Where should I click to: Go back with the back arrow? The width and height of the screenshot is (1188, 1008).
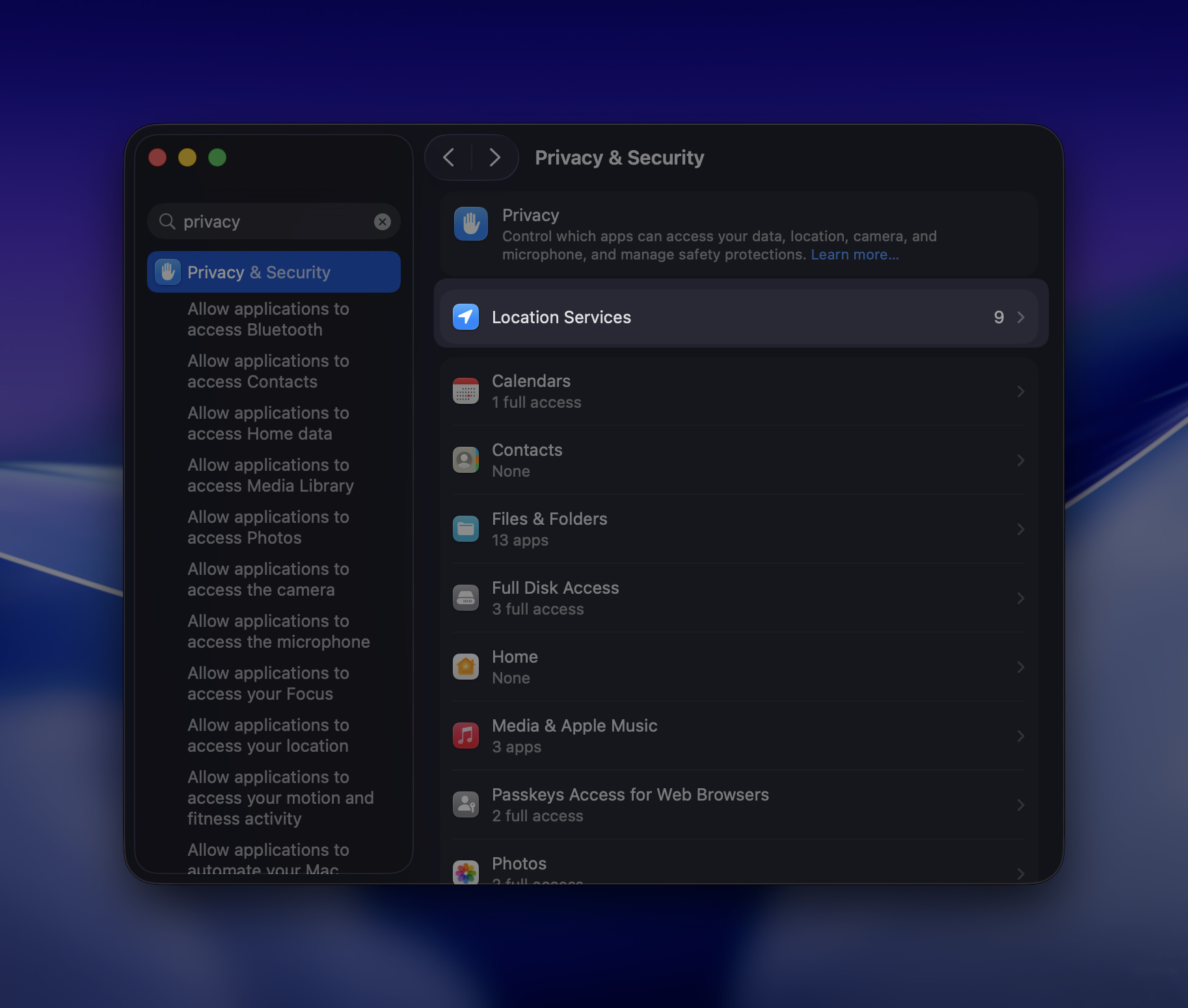click(x=449, y=157)
